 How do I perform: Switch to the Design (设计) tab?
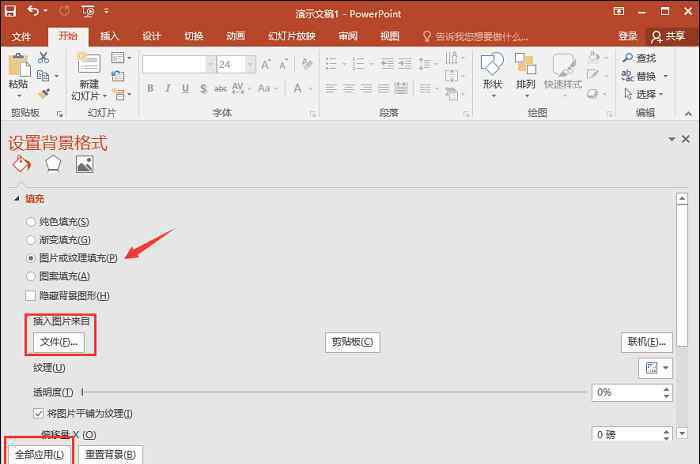point(152,36)
